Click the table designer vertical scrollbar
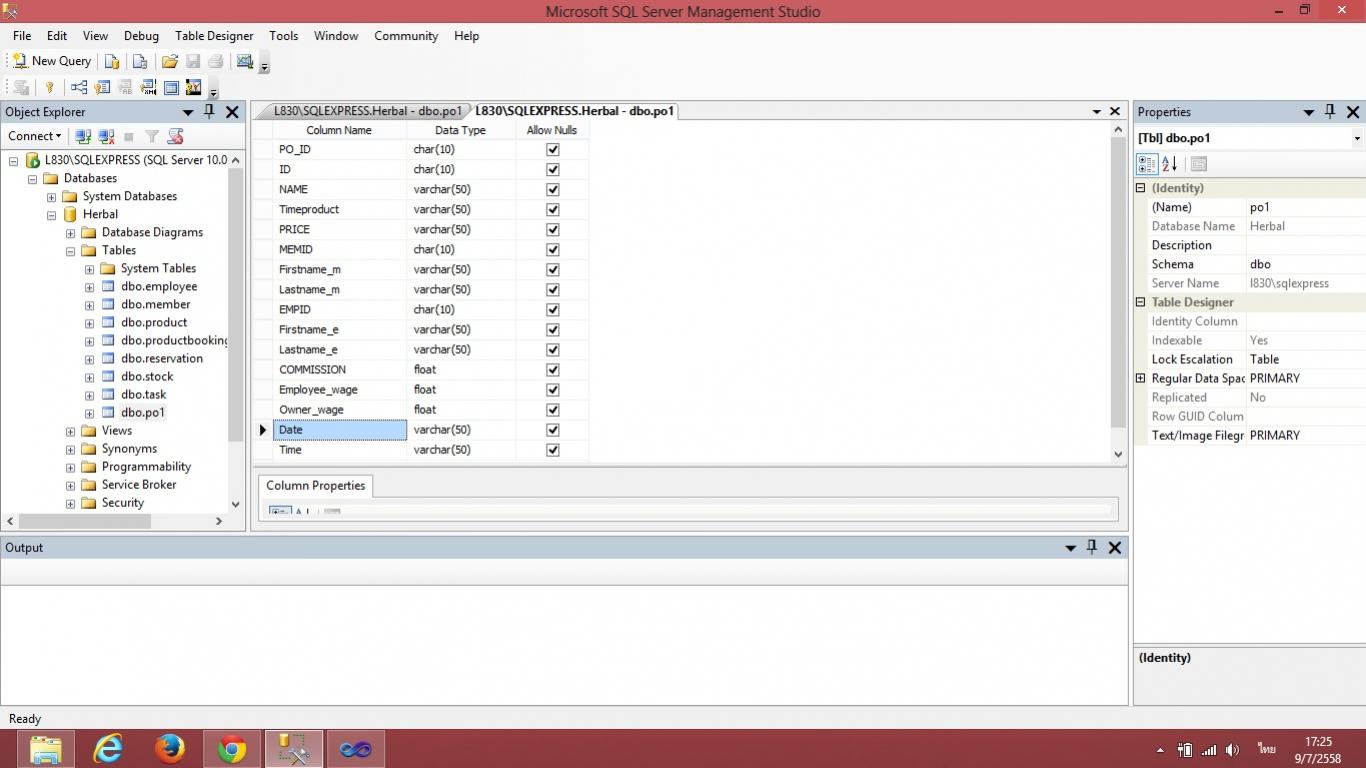 point(1118,282)
